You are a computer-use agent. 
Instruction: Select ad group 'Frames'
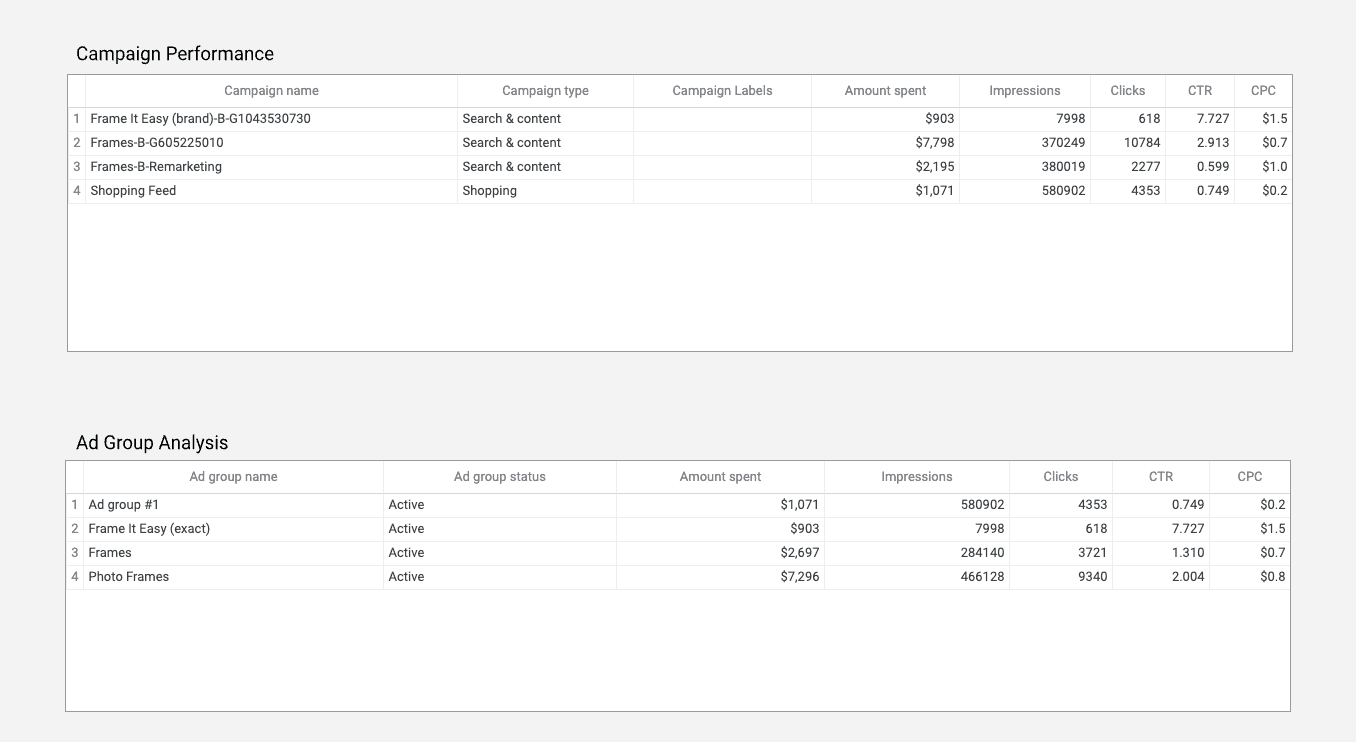tap(110, 553)
